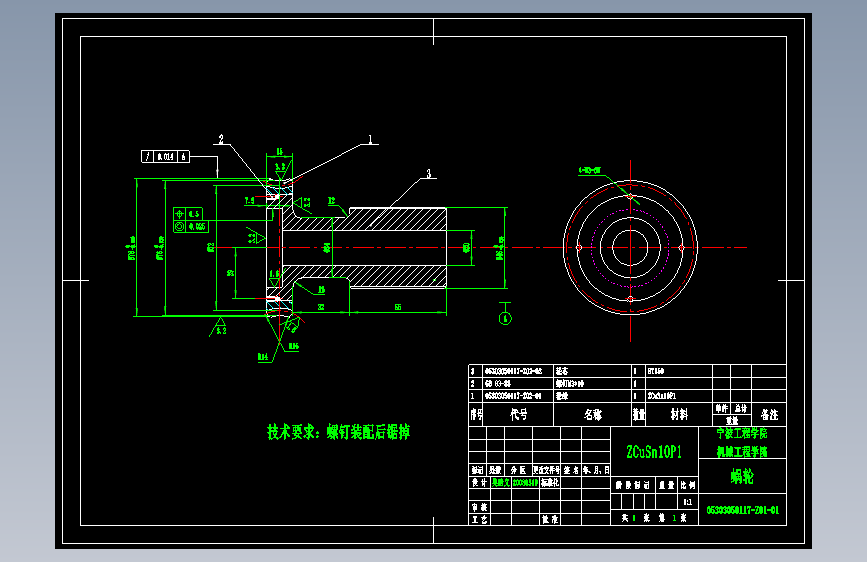Image resolution: width=867 pixels, height=562 pixels.
Task: Click the large green ZCuSn10P1 material label
Action: (x=654, y=452)
